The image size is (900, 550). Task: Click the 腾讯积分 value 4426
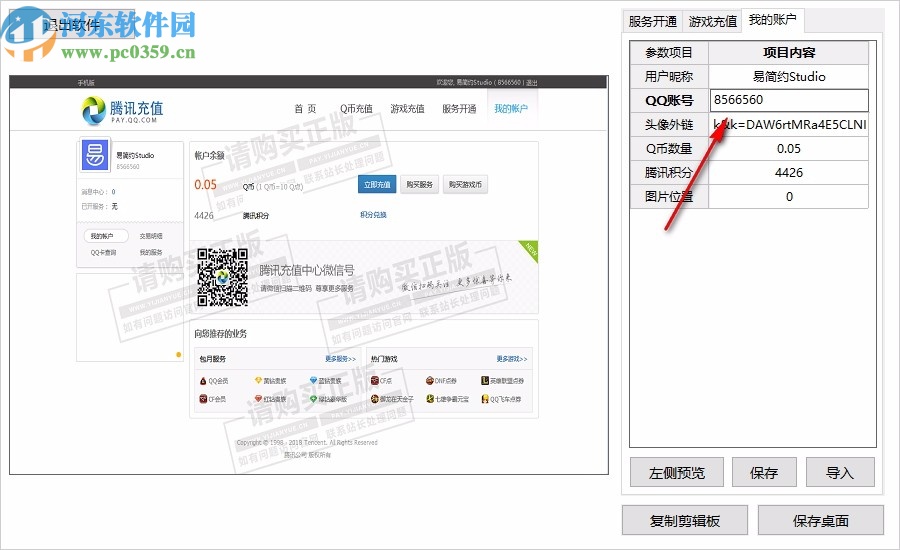coord(789,172)
